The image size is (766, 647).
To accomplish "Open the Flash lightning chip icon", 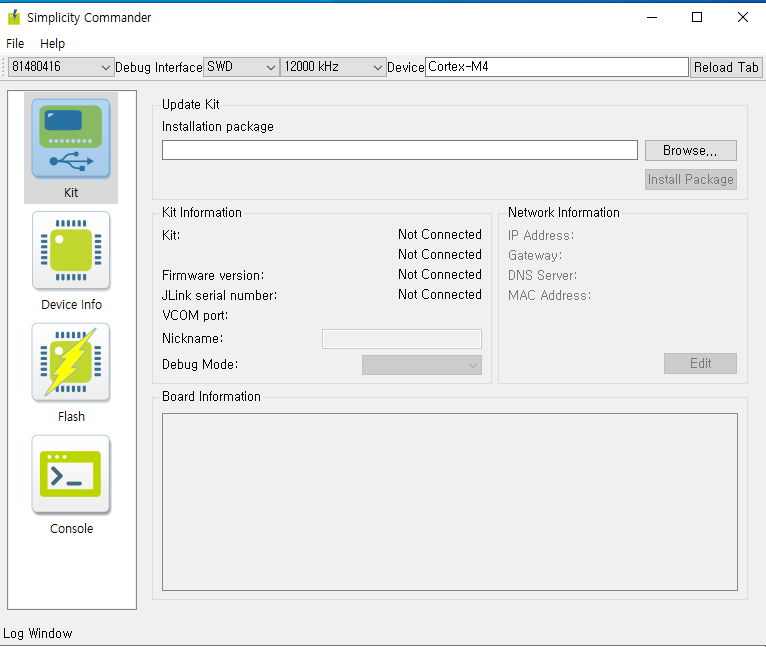I will pyautogui.click(x=71, y=363).
